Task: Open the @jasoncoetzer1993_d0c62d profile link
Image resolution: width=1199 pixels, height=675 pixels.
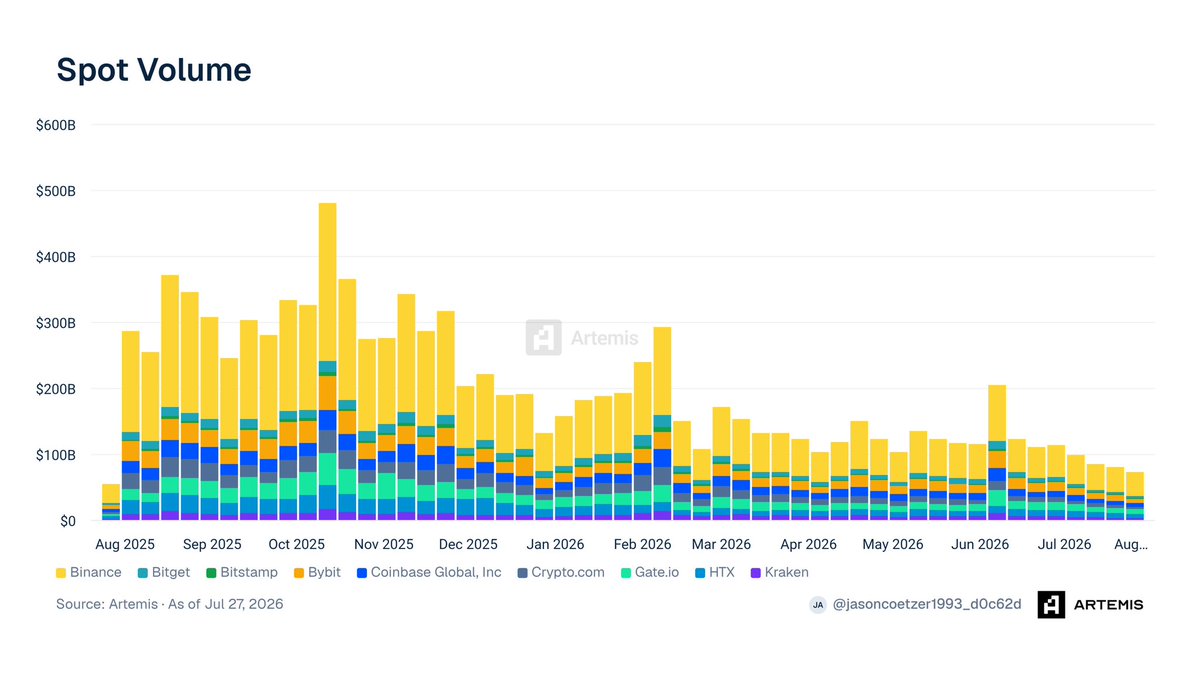Action: pos(926,604)
